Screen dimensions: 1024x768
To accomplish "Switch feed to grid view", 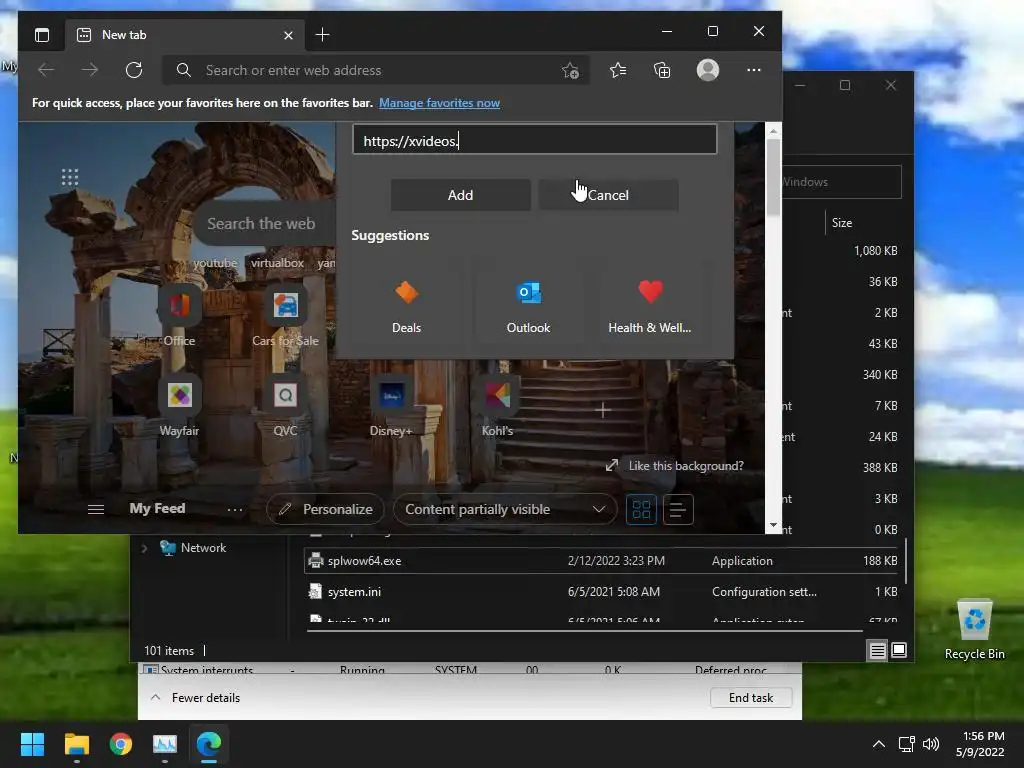I will click(x=641, y=509).
